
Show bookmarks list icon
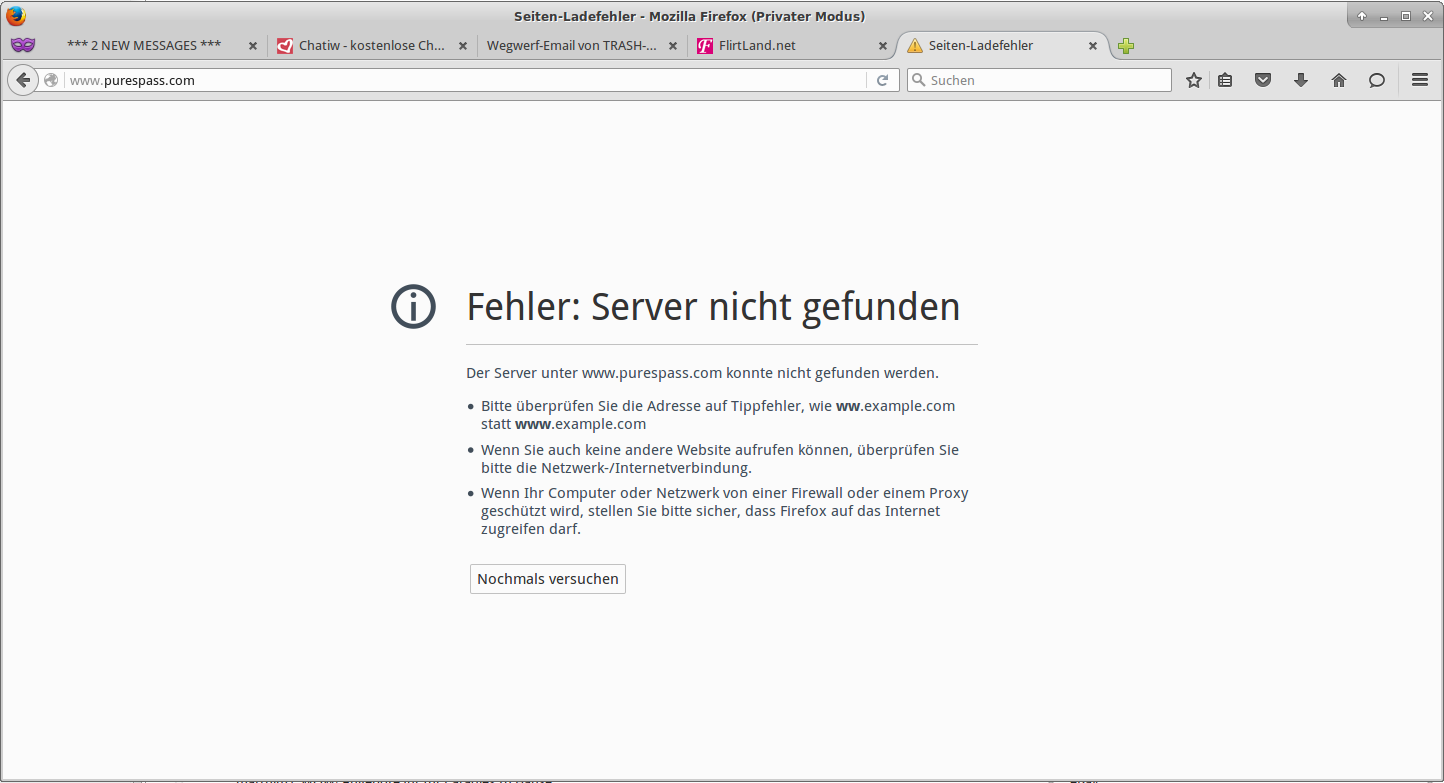coord(1225,80)
